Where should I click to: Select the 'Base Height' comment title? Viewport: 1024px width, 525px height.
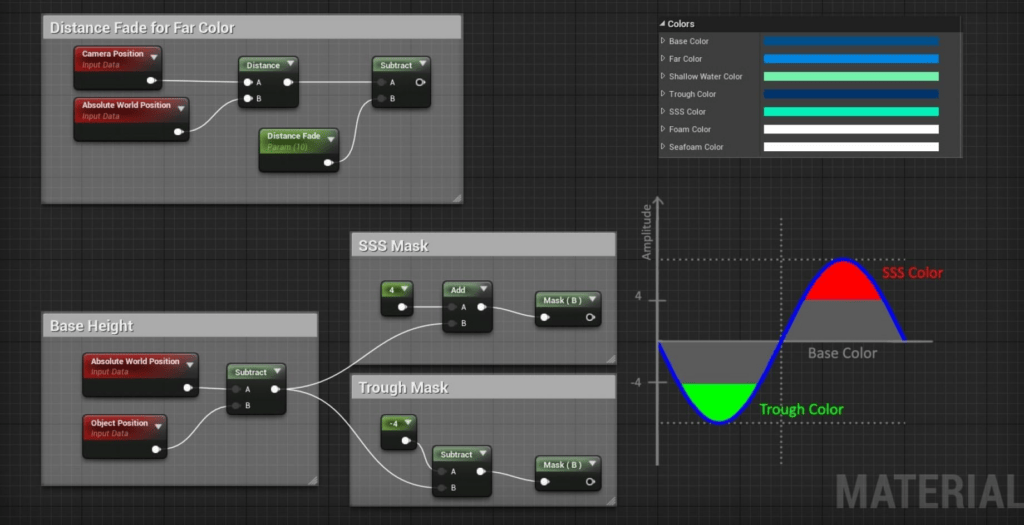pyautogui.click(x=91, y=326)
